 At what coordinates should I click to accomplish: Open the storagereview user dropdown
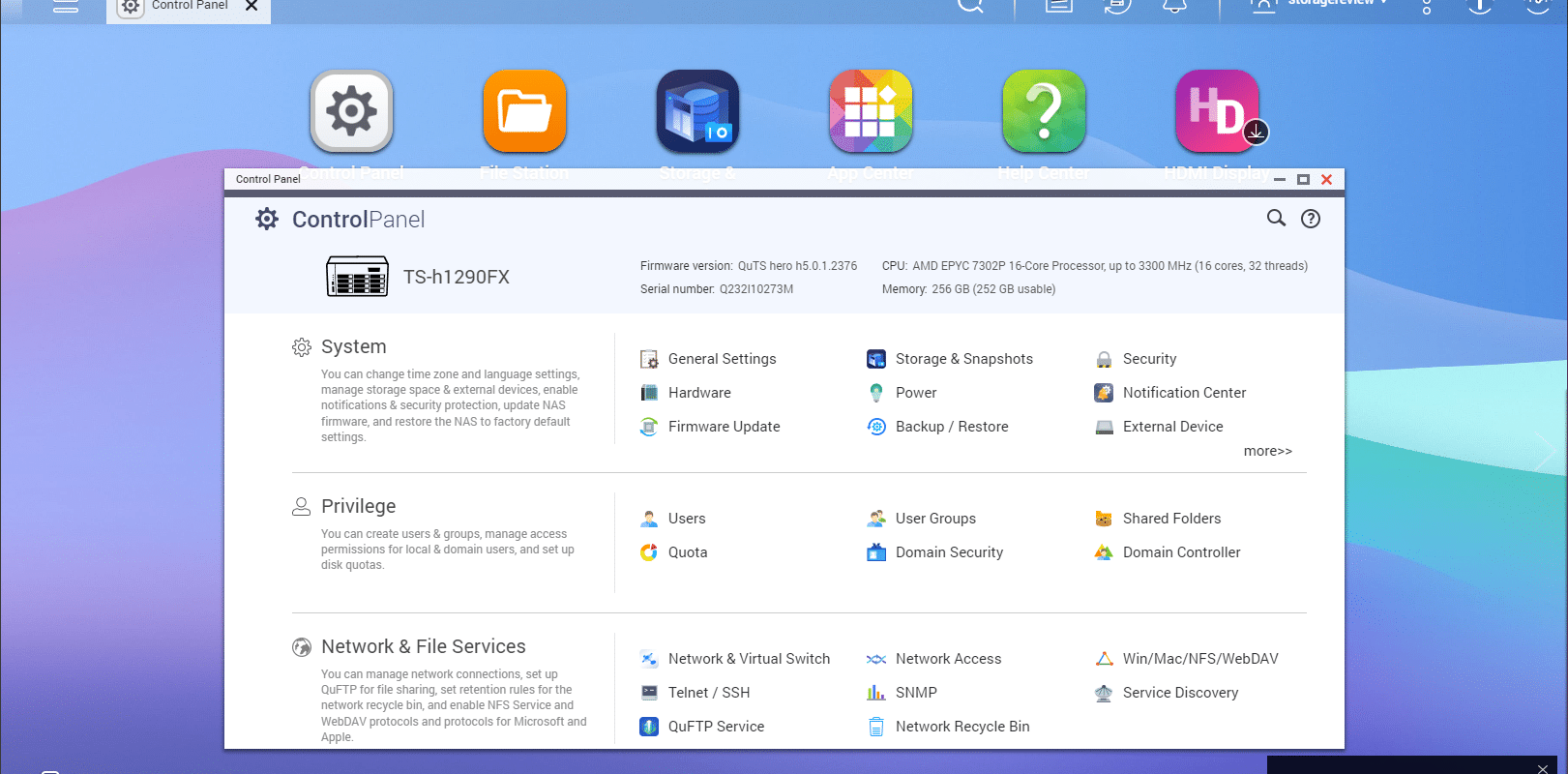click(x=1319, y=5)
